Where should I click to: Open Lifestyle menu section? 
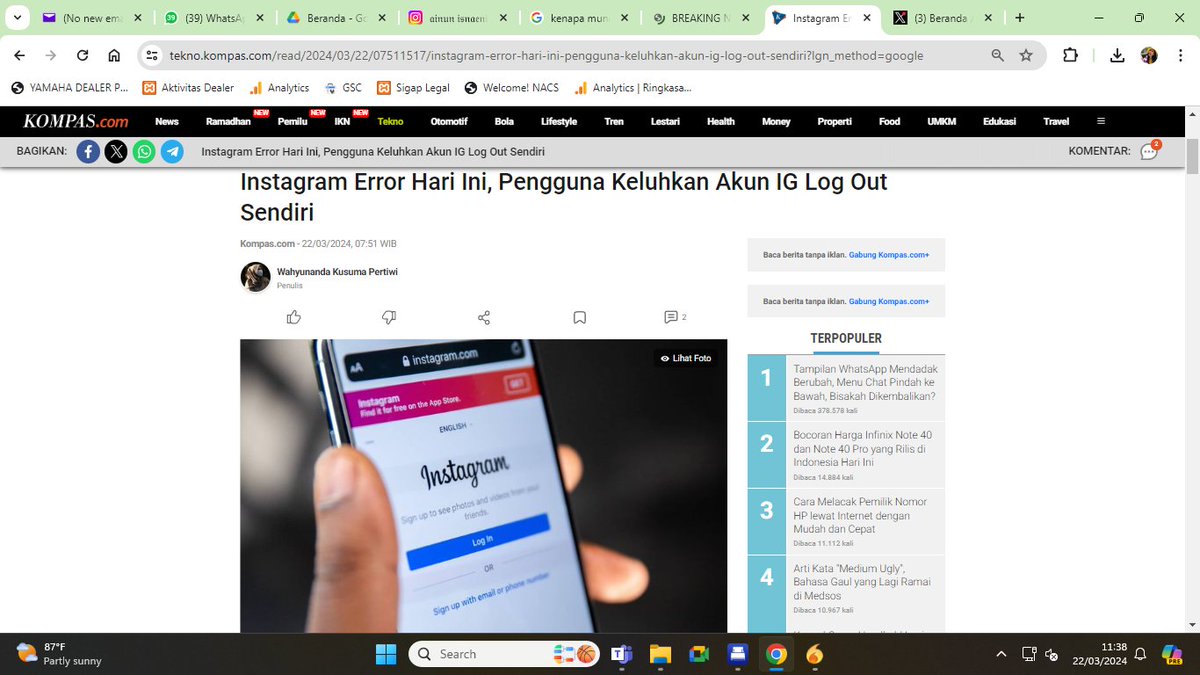[x=559, y=121]
